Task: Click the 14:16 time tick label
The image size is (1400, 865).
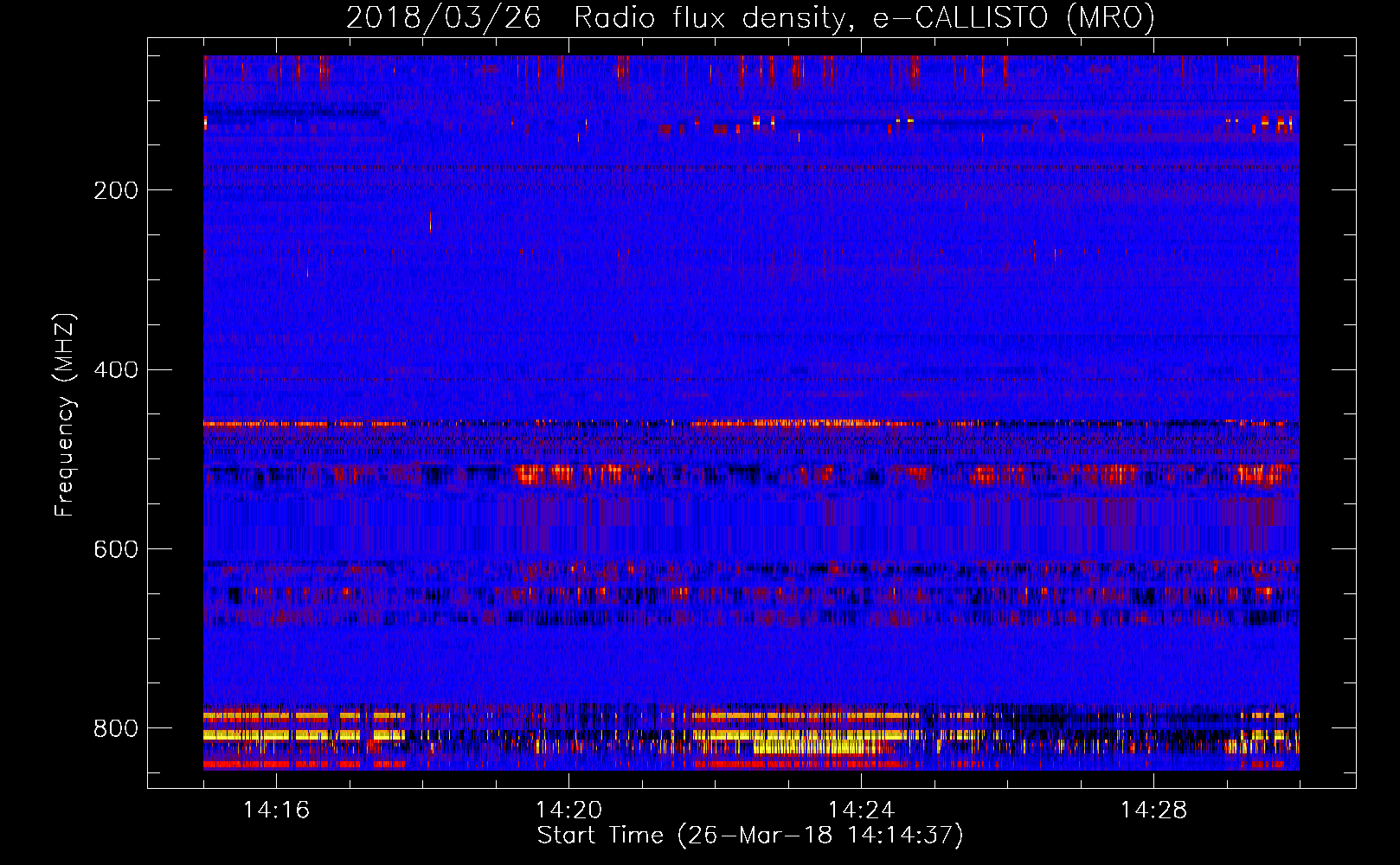Action: [x=276, y=811]
